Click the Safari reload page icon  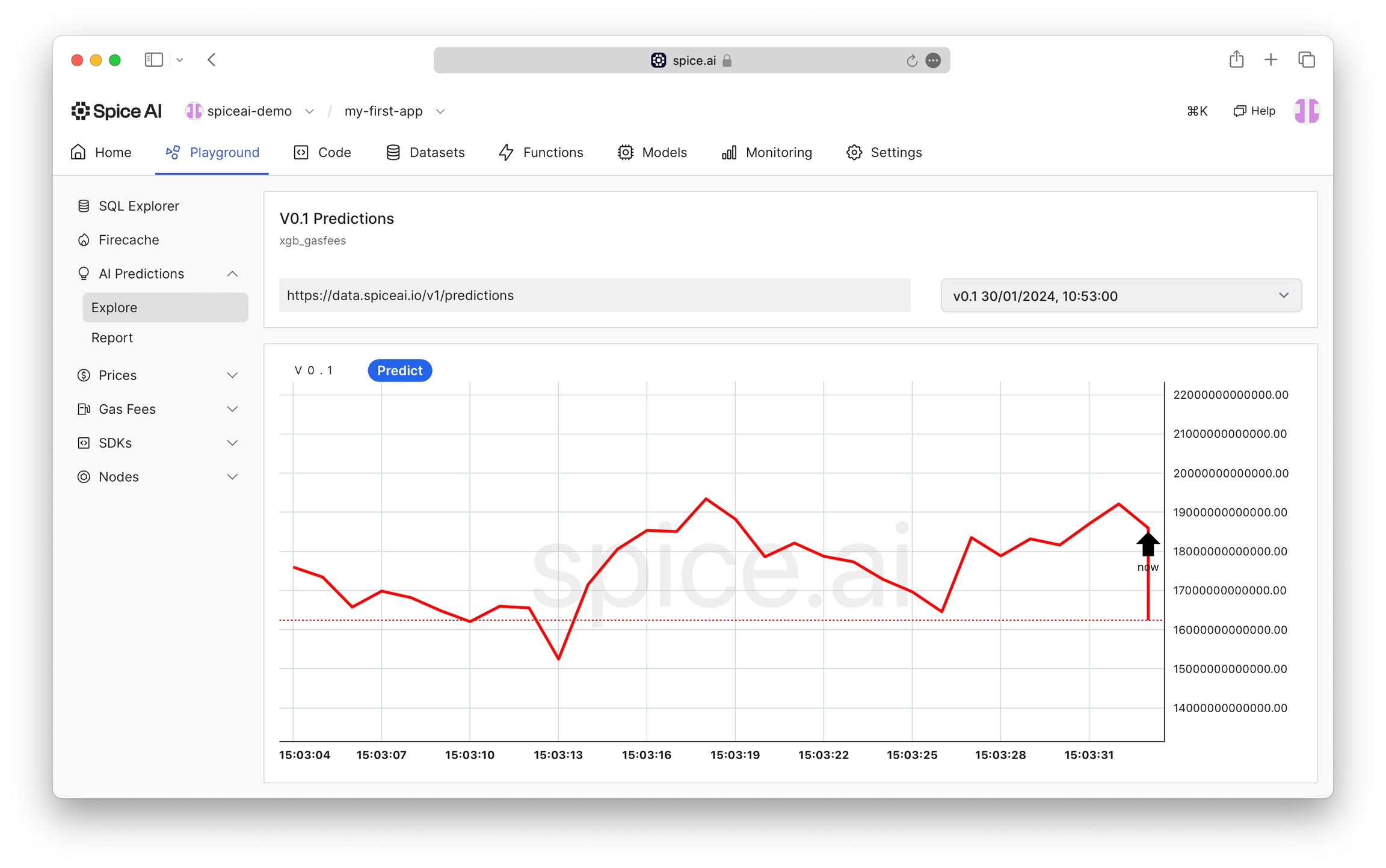[x=911, y=60]
